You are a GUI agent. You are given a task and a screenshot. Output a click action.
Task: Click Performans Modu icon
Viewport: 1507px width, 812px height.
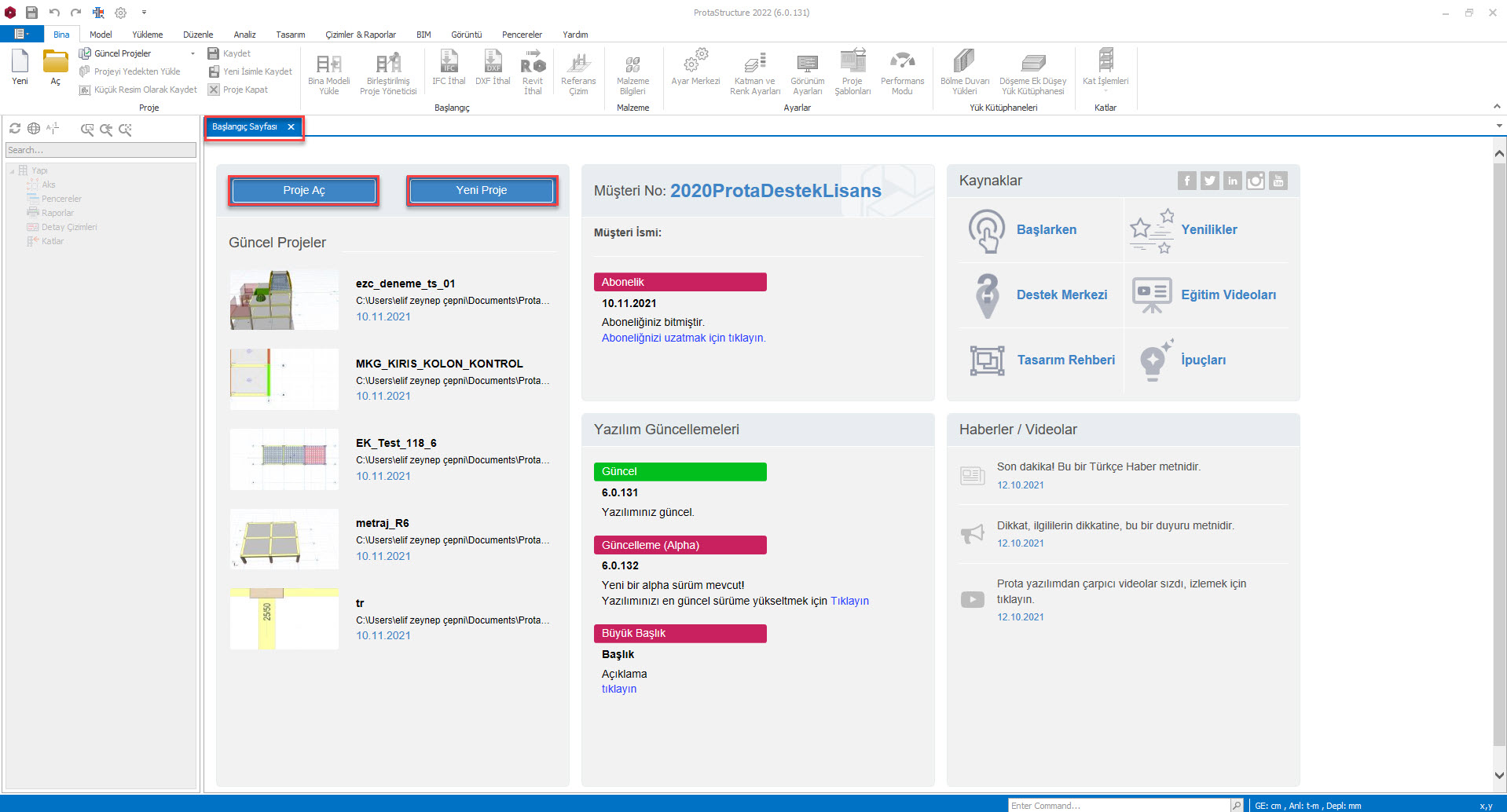tap(902, 61)
